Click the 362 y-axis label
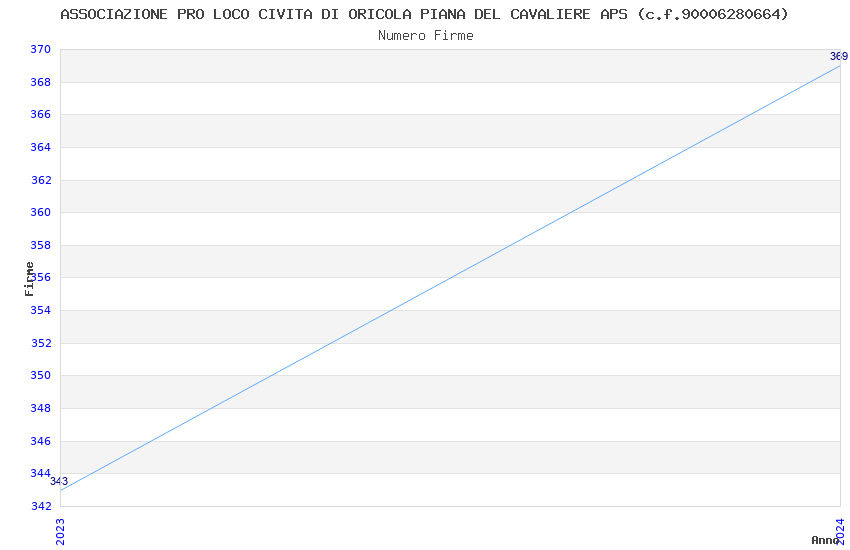Image resolution: width=850 pixels, height=550 pixels. click(41, 180)
